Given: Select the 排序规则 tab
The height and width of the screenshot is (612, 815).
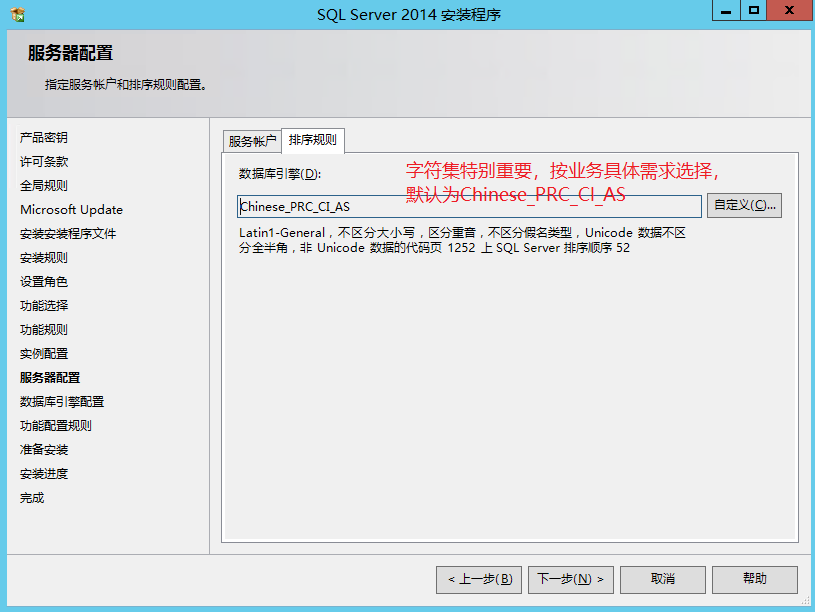Looking at the screenshot, I should [x=313, y=140].
